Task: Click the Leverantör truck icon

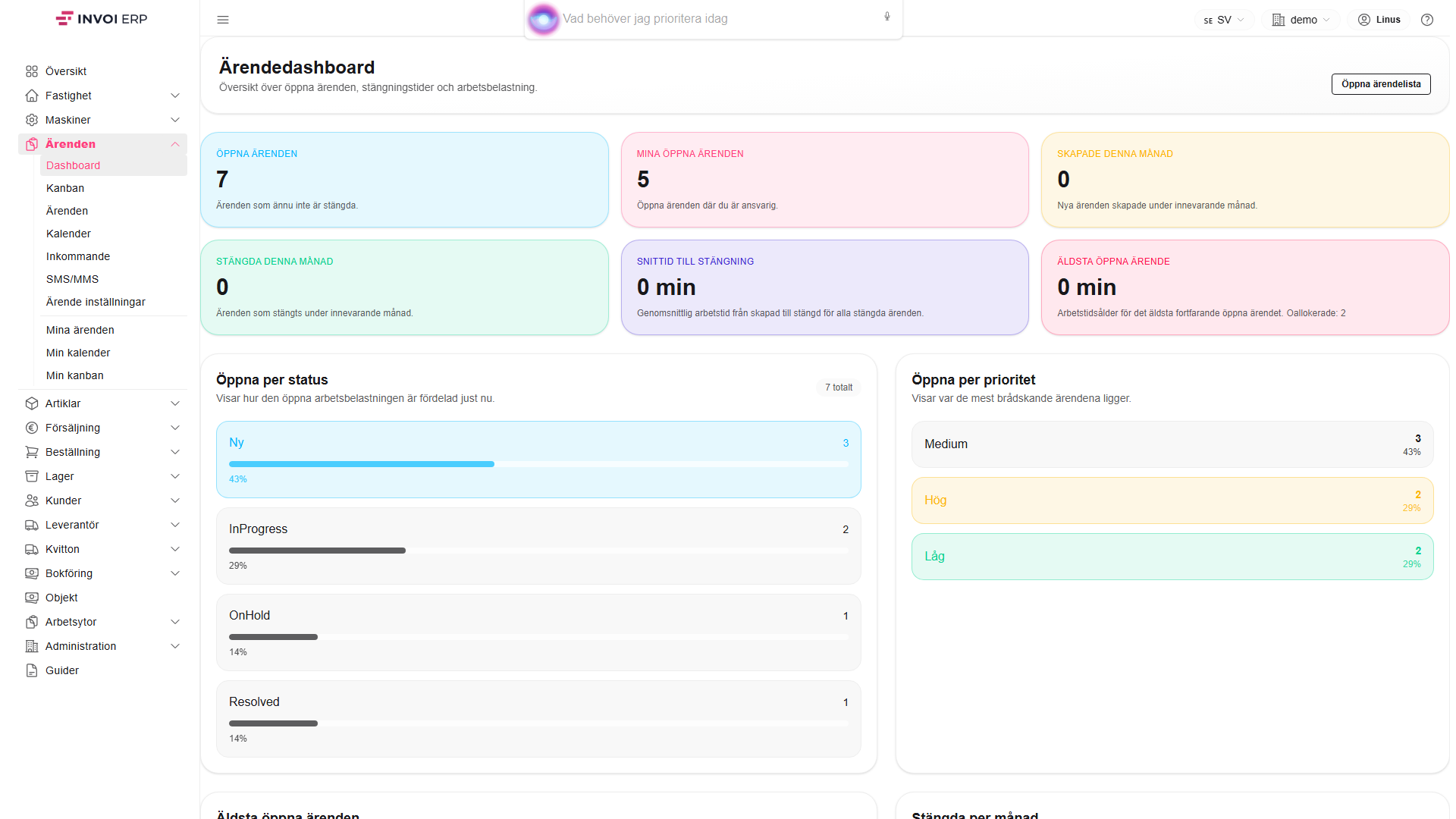Action: 32,525
